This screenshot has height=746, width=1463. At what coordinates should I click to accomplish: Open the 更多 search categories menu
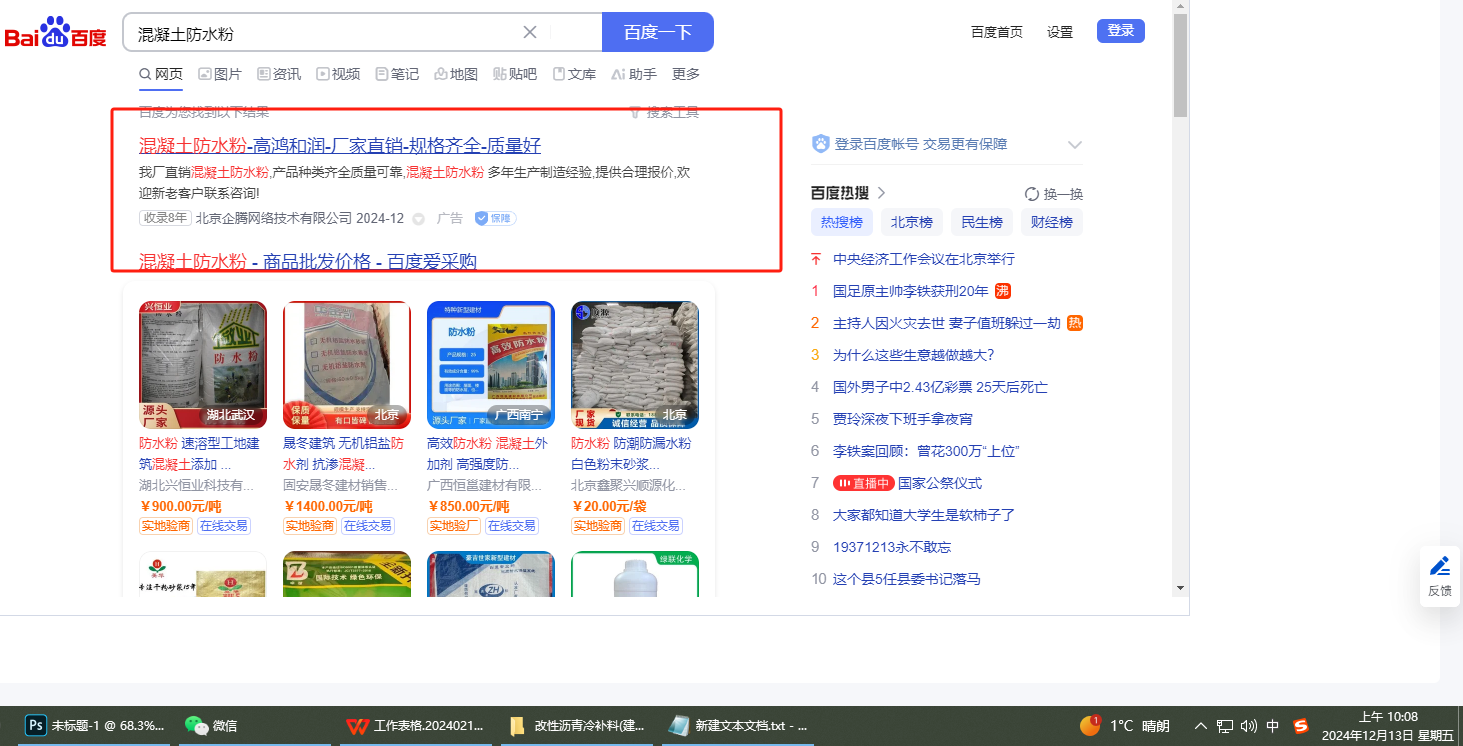tap(686, 74)
